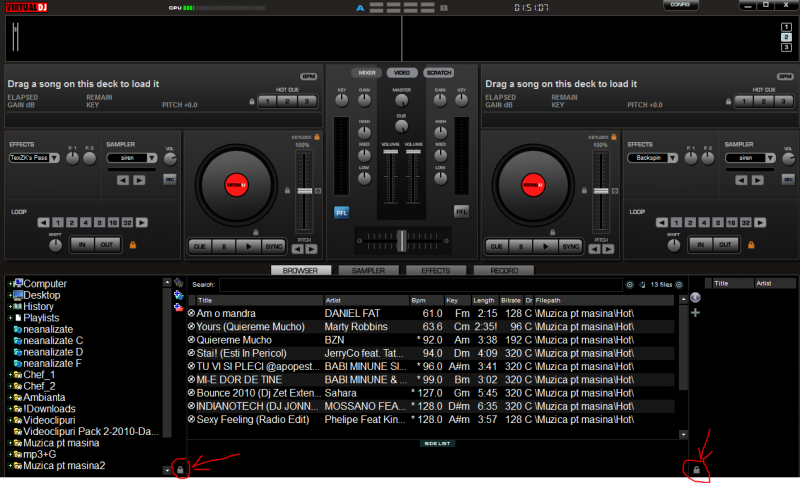Expand the Chef_1 folder
This screenshot has width=800, height=483.
(10, 374)
